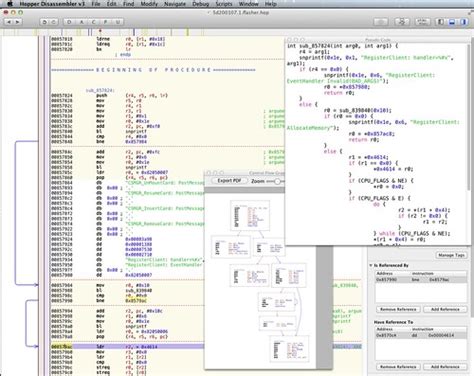Show pseudo-code via the toolbar icon
474x376 pixels.
click(x=422, y=22)
